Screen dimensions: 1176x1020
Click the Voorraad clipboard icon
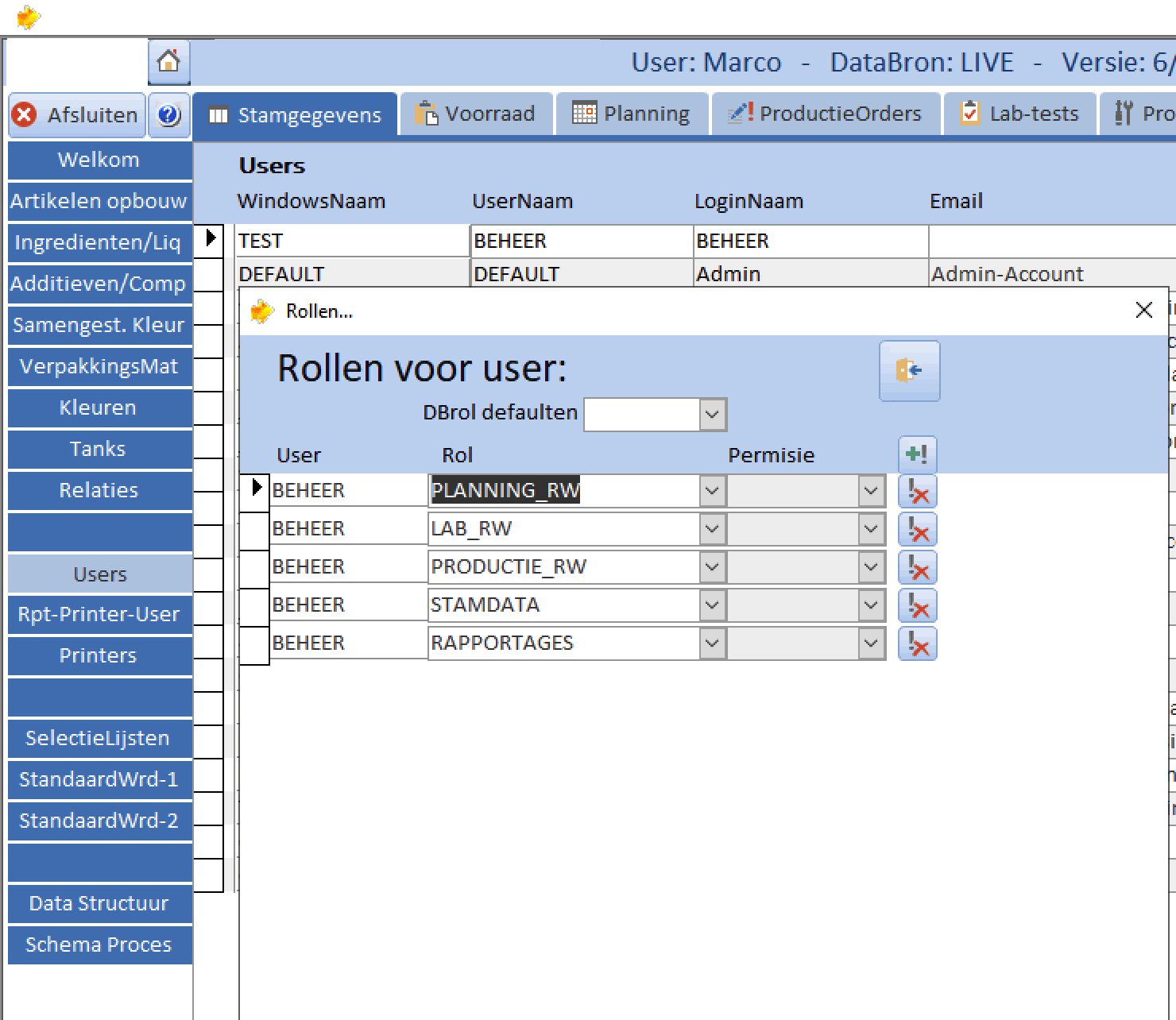tap(427, 113)
